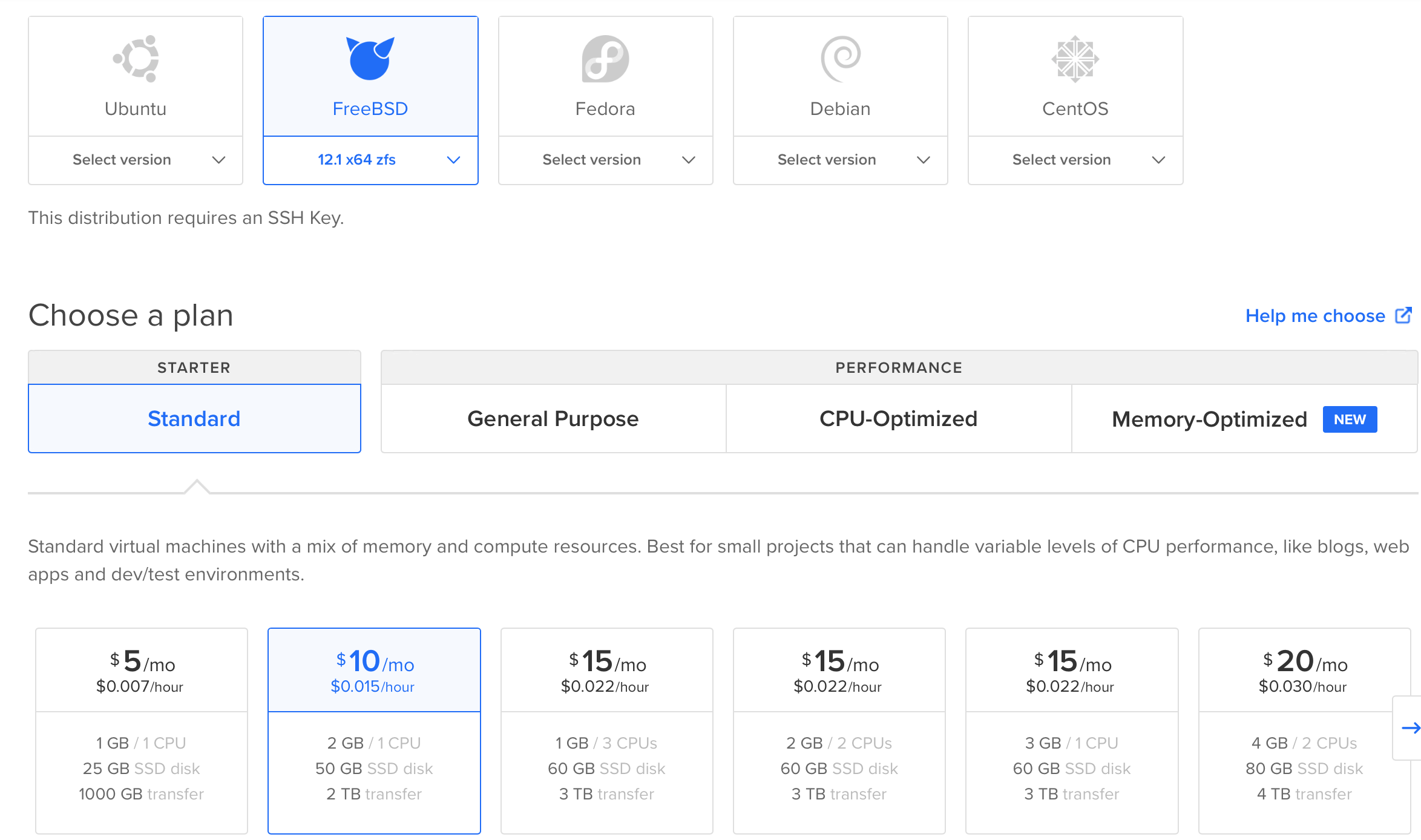Select the $5/mo plan card

pos(142,730)
